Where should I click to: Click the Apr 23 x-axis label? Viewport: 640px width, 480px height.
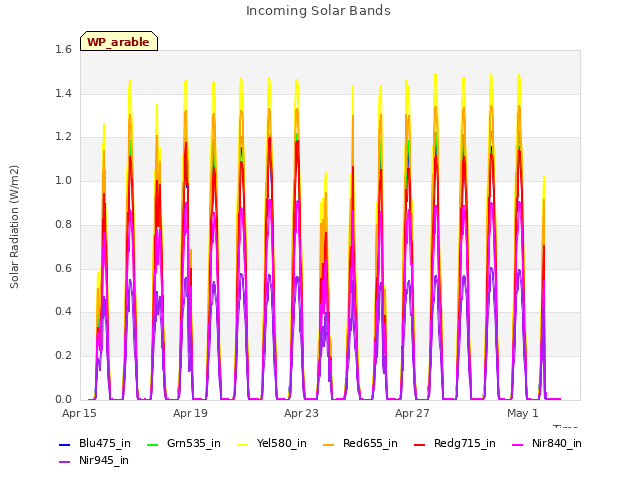coord(301,413)
